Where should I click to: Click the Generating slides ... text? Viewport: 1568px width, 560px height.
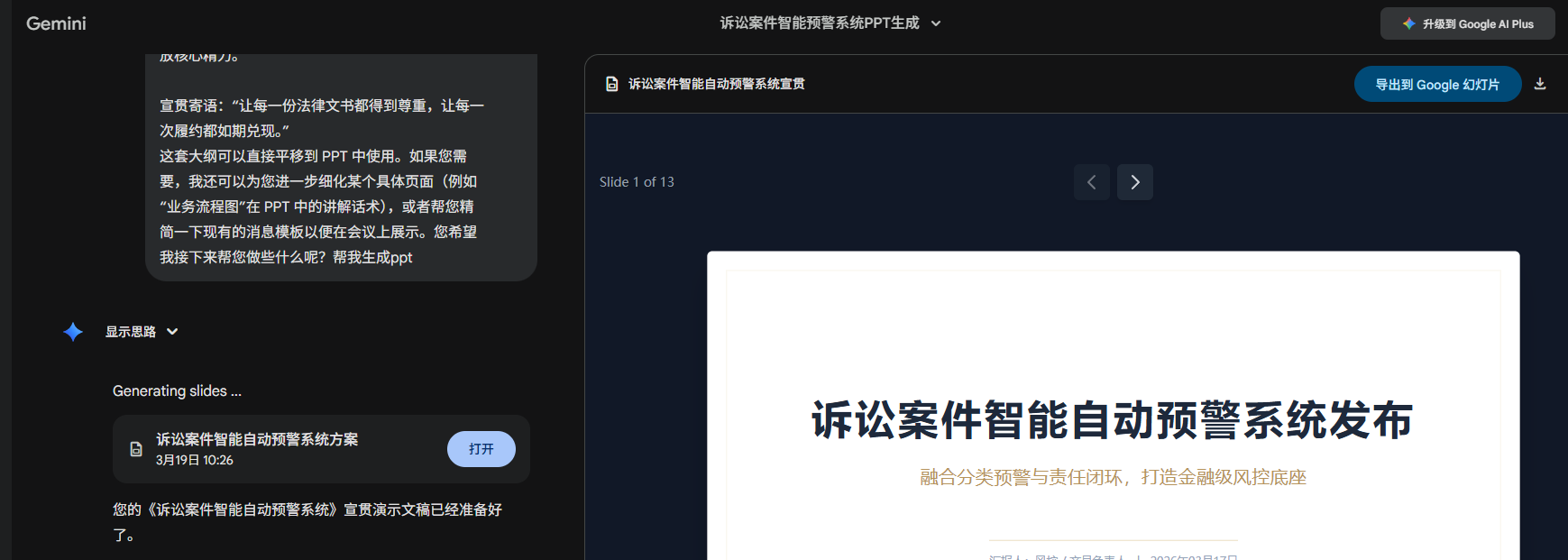tap(177, 390)
